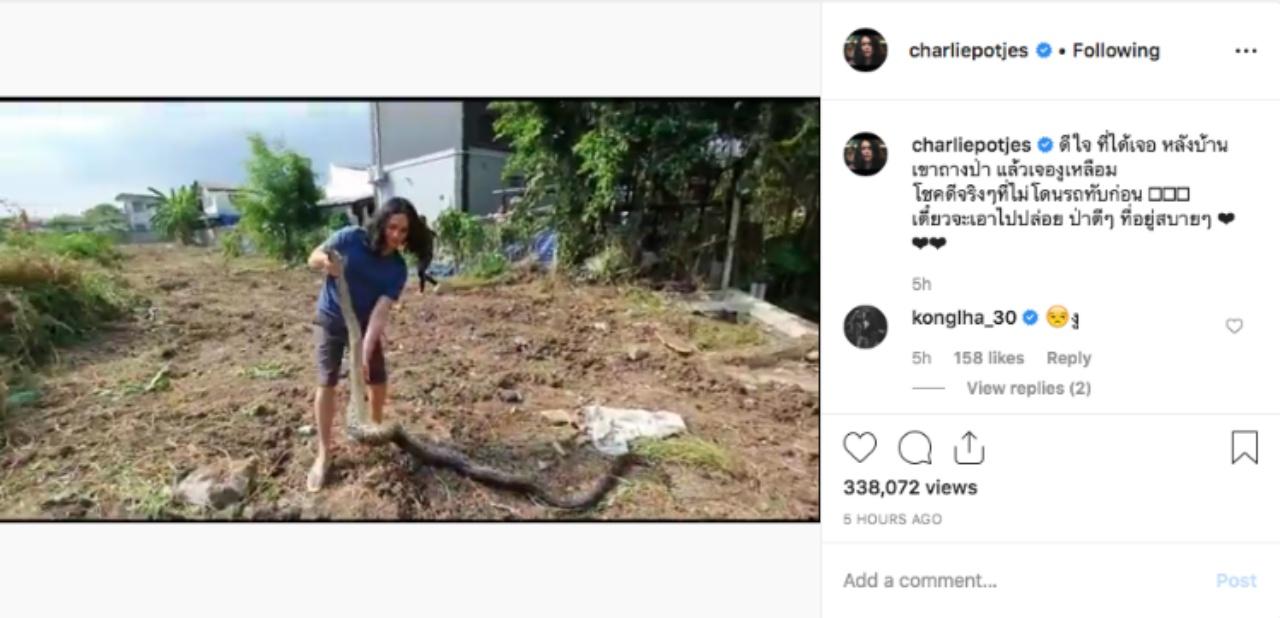Image resolution: width=1280 pixels, height=618 pixels.
Task: Share the post using the share icon
Action: point(968,449)
